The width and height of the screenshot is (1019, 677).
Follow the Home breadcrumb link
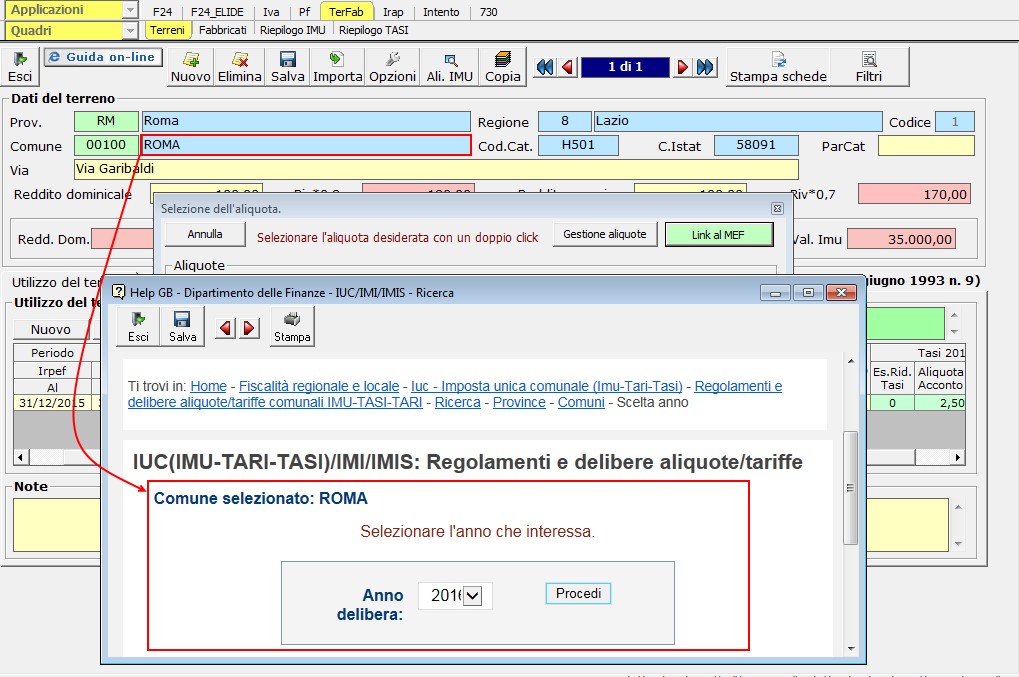(209, 386)
